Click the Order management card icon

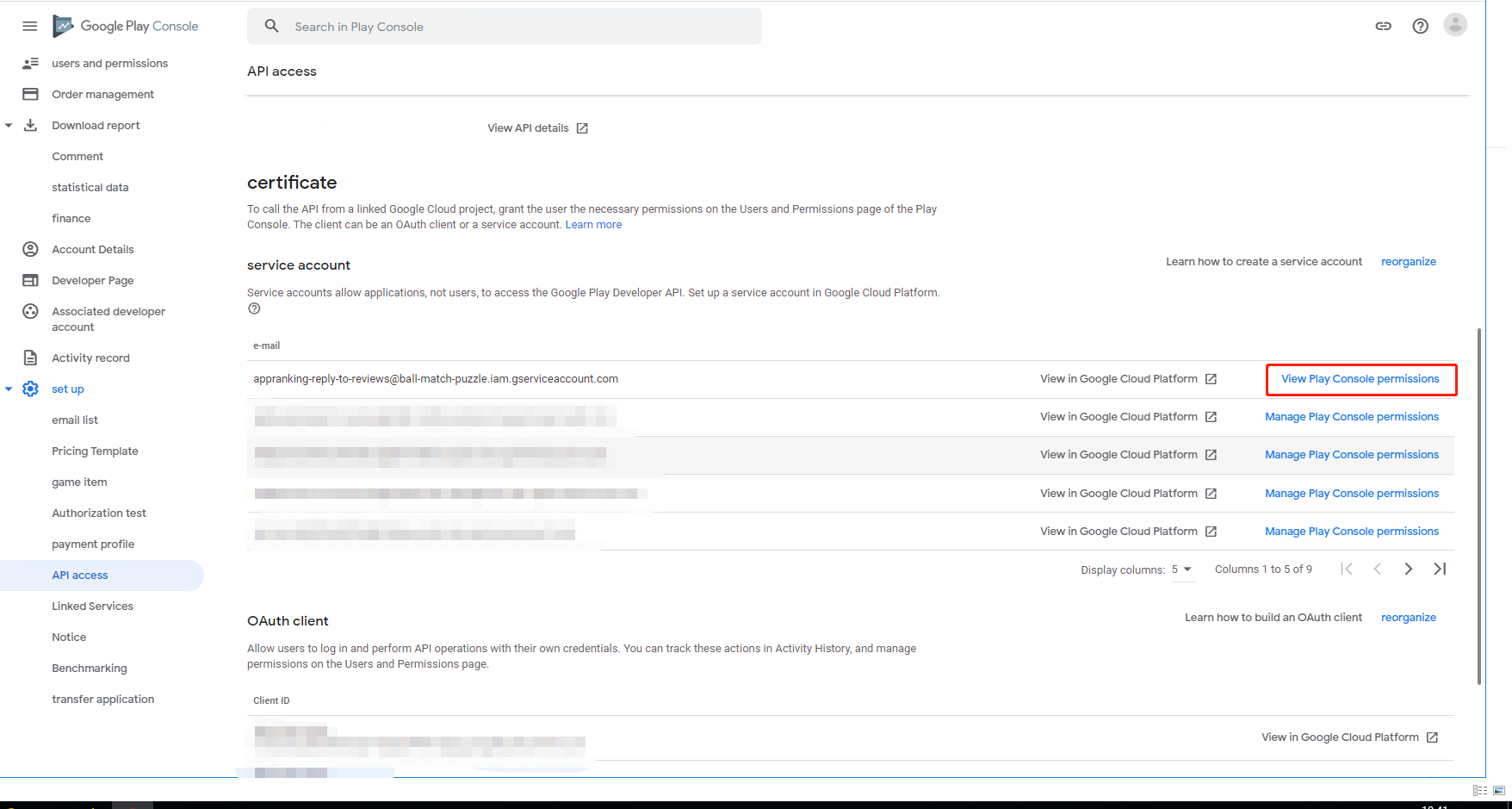click(x=30, y=94)
